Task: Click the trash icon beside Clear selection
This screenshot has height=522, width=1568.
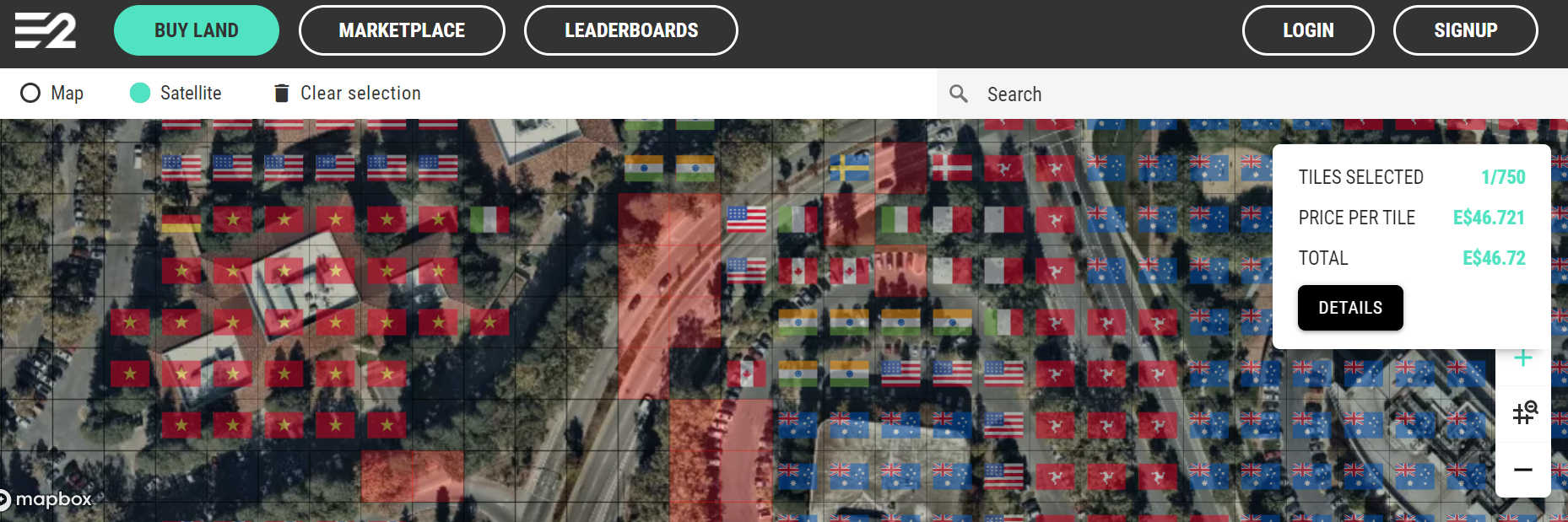Action: tap(282, 93)
